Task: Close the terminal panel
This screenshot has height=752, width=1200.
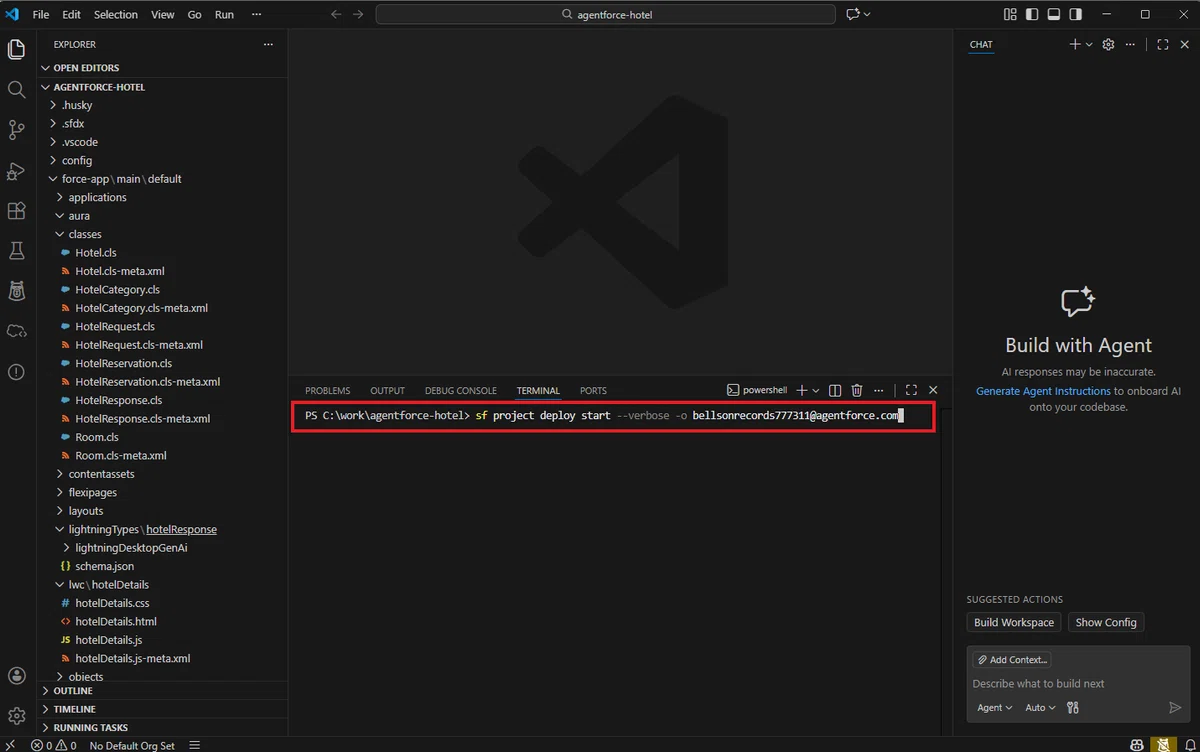Action: click(933, 390)
